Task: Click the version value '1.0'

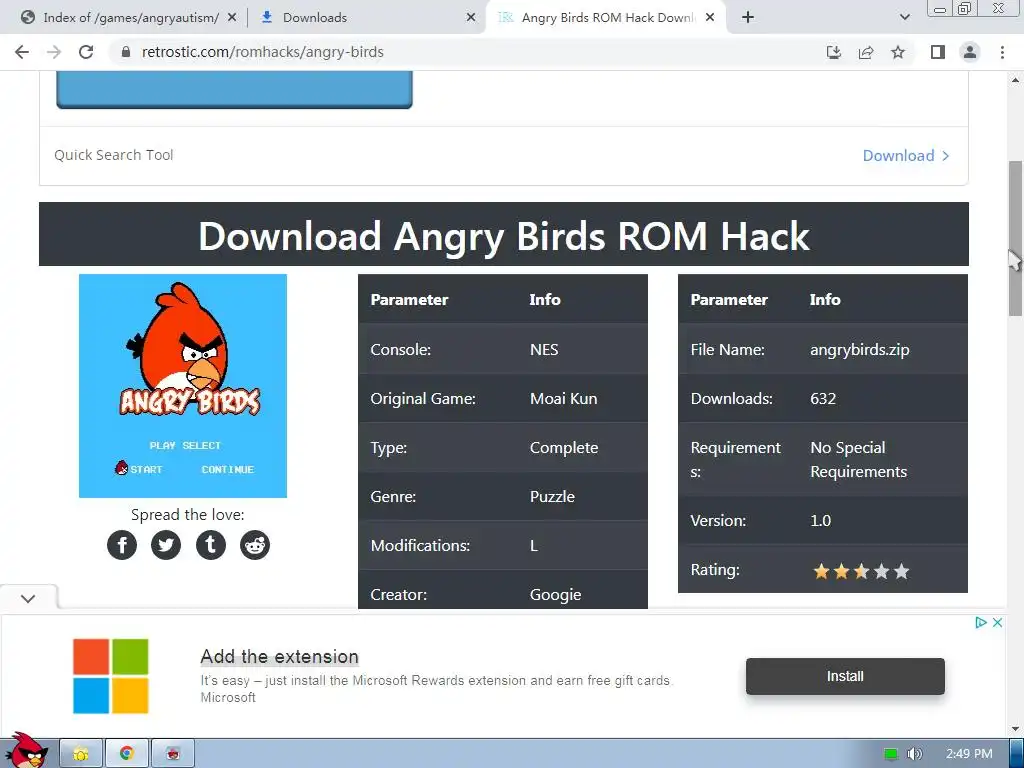Action: point(821,520)
